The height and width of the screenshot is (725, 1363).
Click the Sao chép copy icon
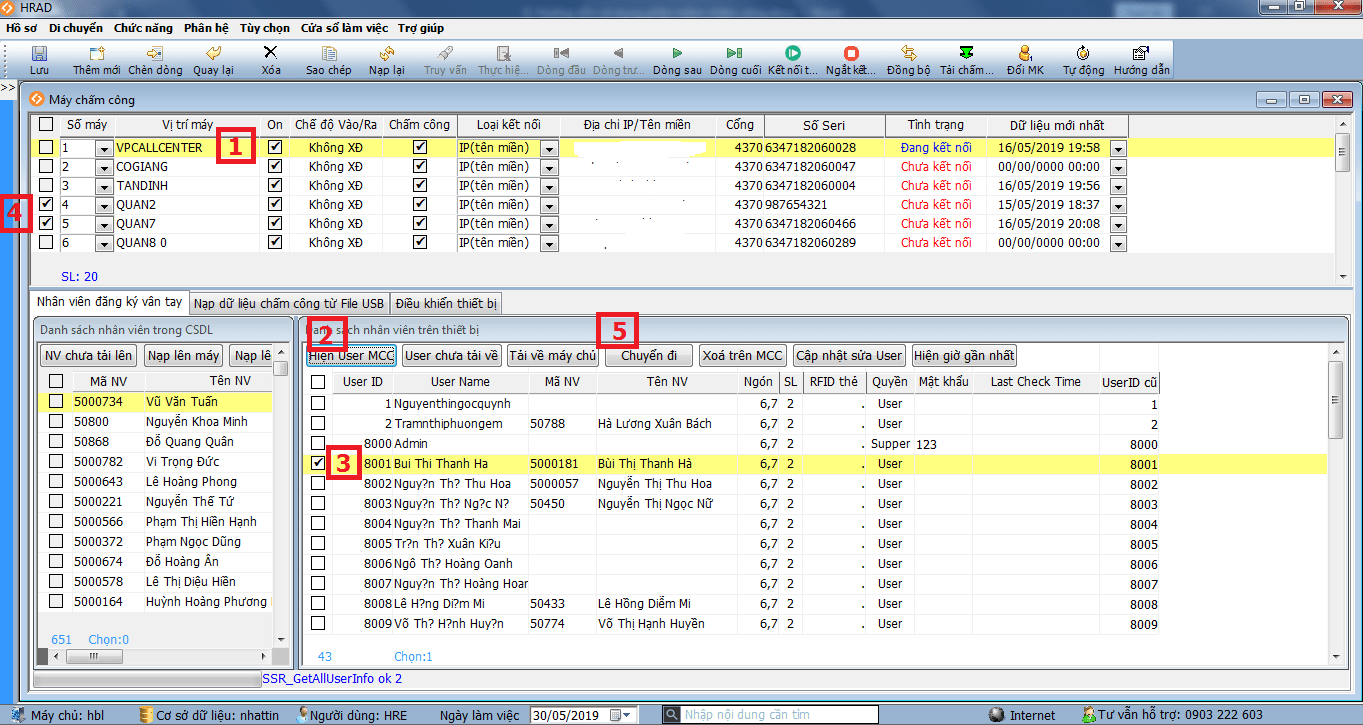(329, 53)
